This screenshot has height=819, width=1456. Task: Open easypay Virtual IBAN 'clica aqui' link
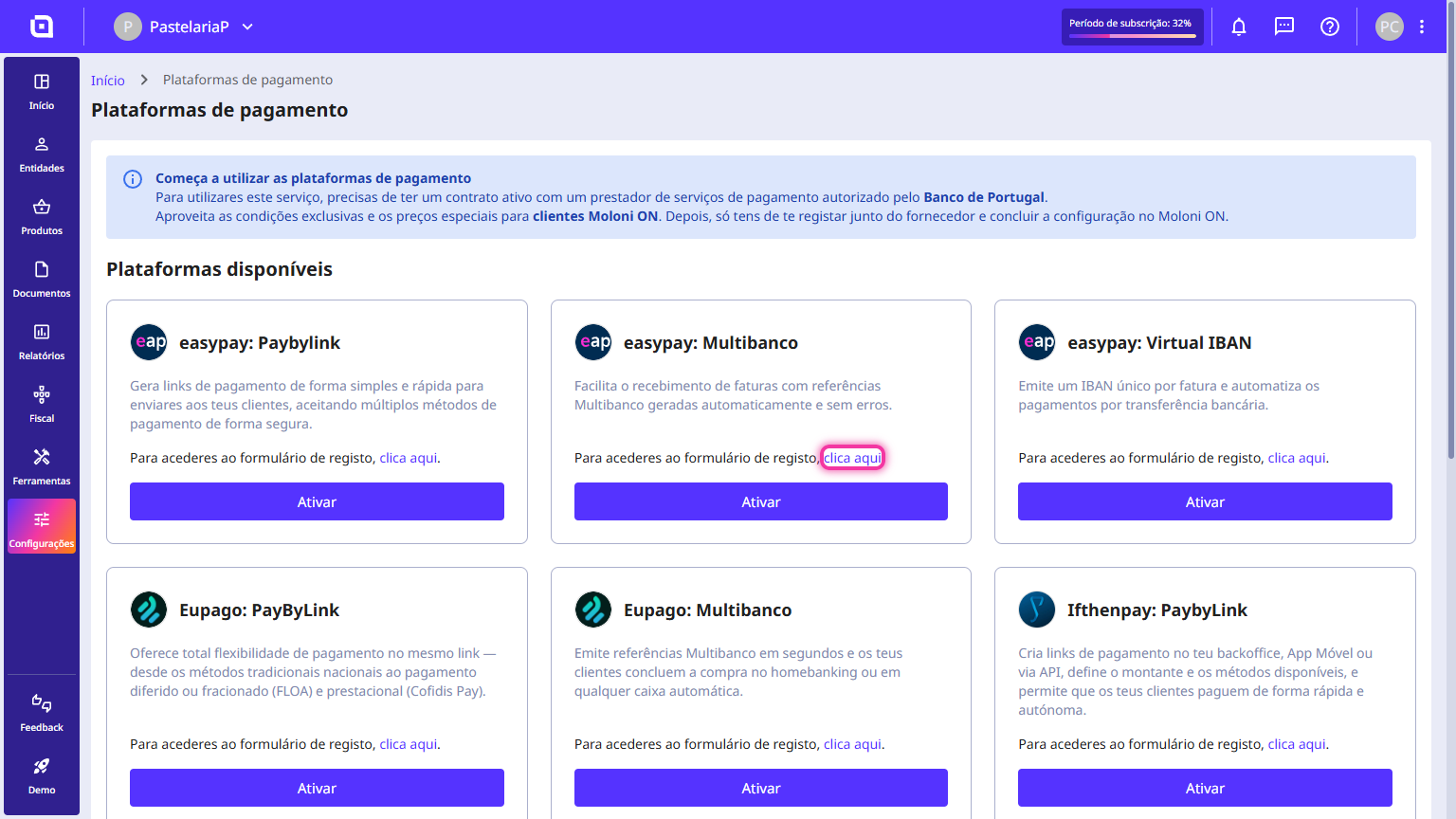coord(1297,458)
